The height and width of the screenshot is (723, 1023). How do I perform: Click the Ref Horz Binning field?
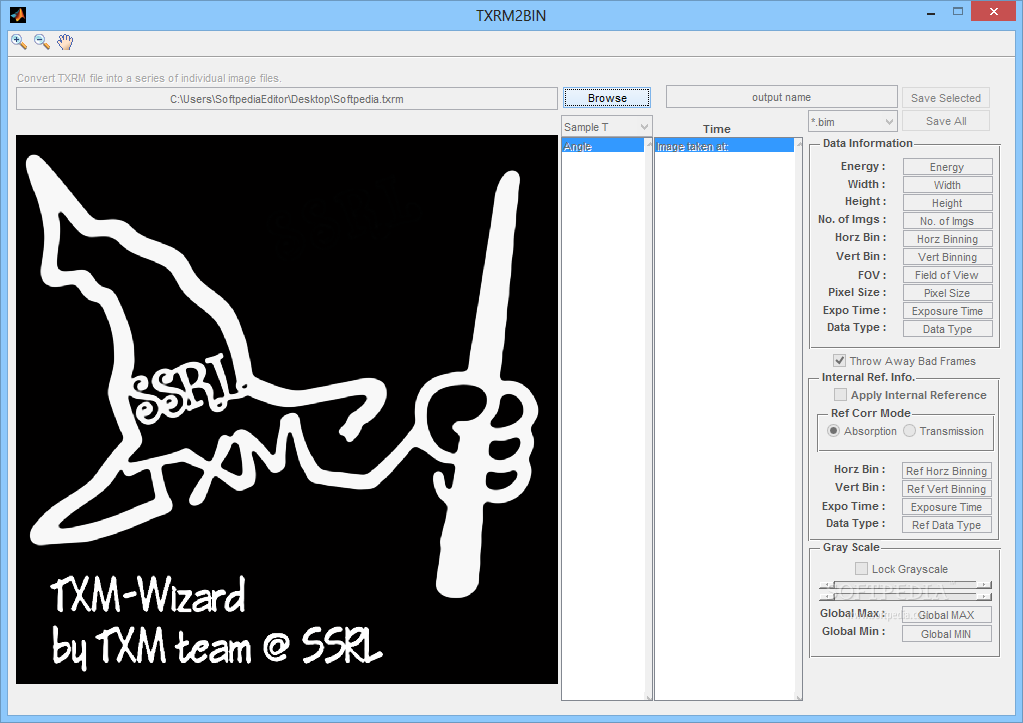(946, 471)
